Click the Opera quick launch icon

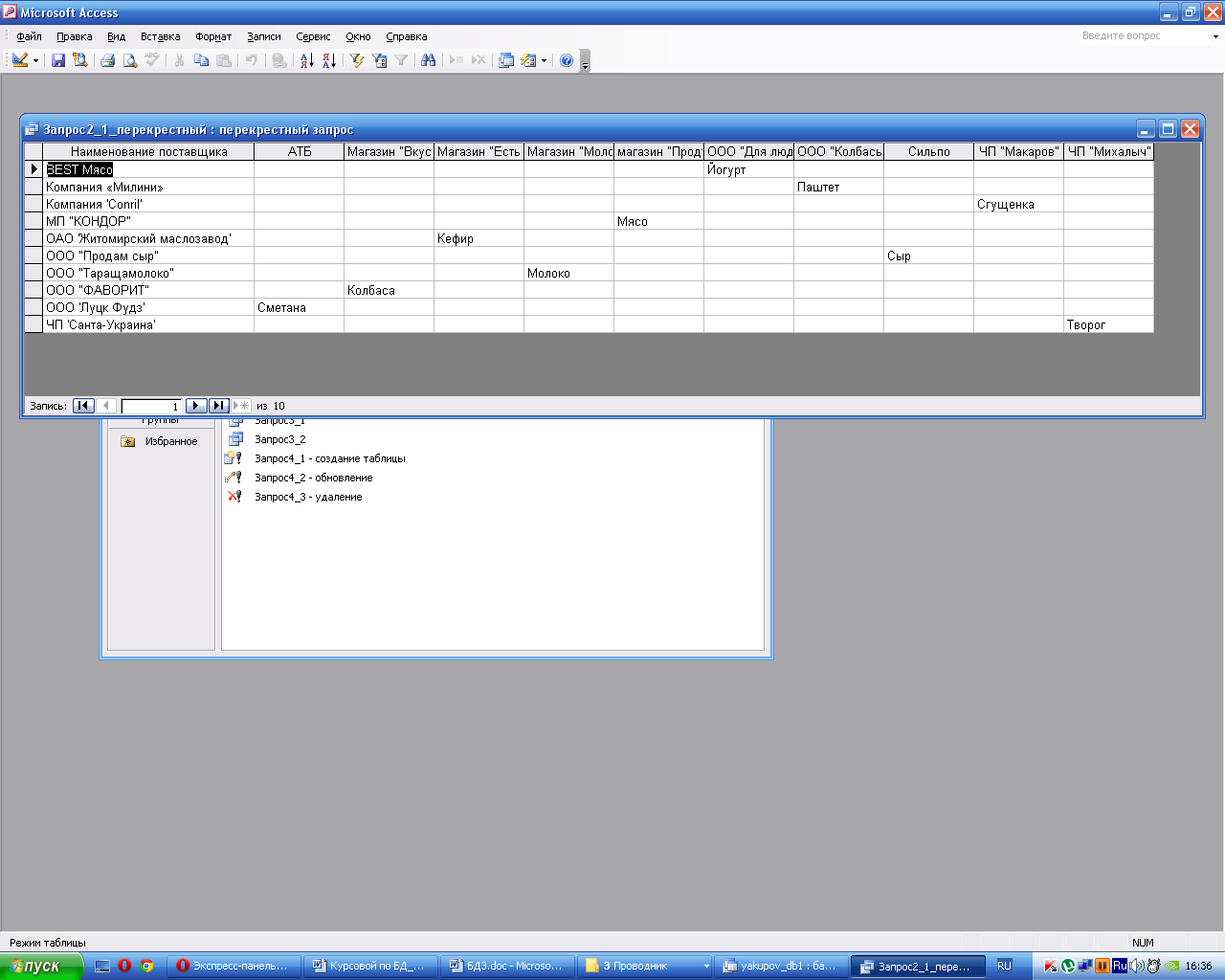[124, 966]
